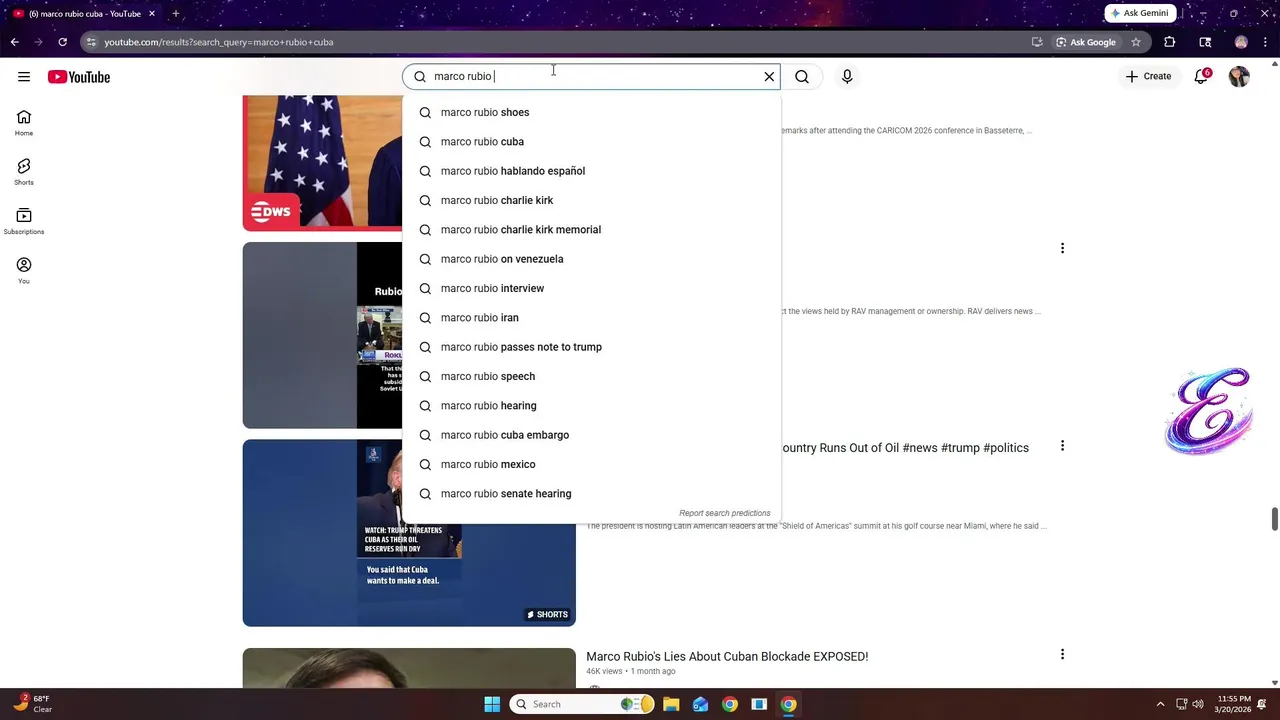1280x720 pixels.
Task: Open the DWS news video thumbnail
Action: click(x=322, y=163)
